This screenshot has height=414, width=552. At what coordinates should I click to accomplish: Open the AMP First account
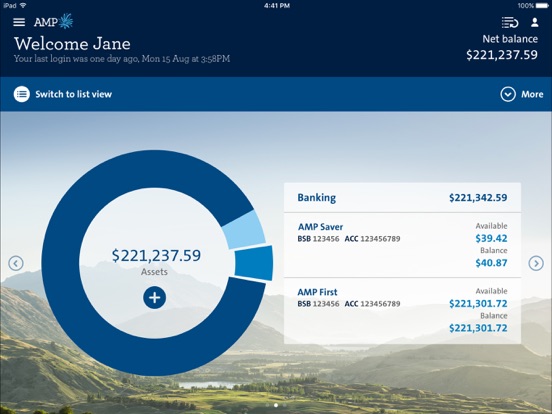402,310
